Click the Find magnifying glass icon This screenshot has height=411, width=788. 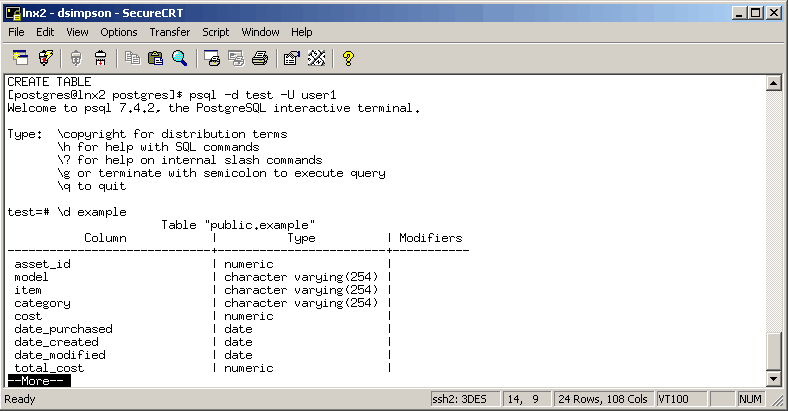coord(180,58)
